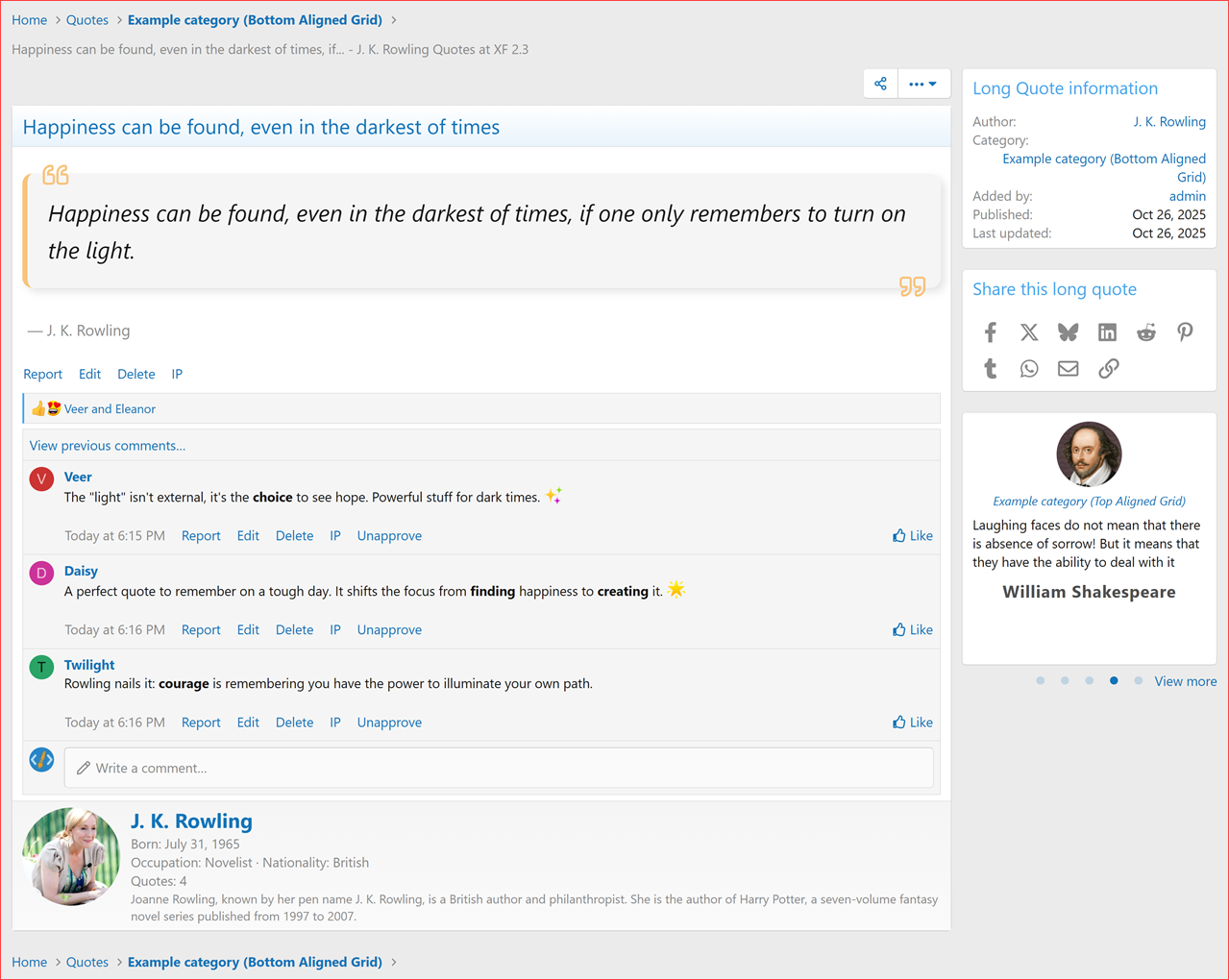Open the three-dot overflow menu
This screenshot has width=1229, height=980.
[922, 84]
